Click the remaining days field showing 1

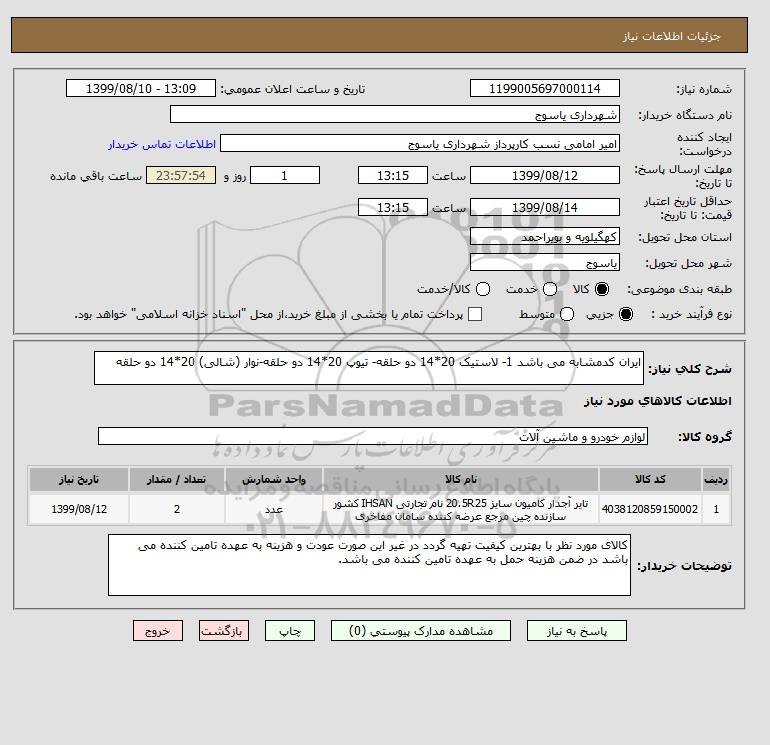(x=285, y=175)
